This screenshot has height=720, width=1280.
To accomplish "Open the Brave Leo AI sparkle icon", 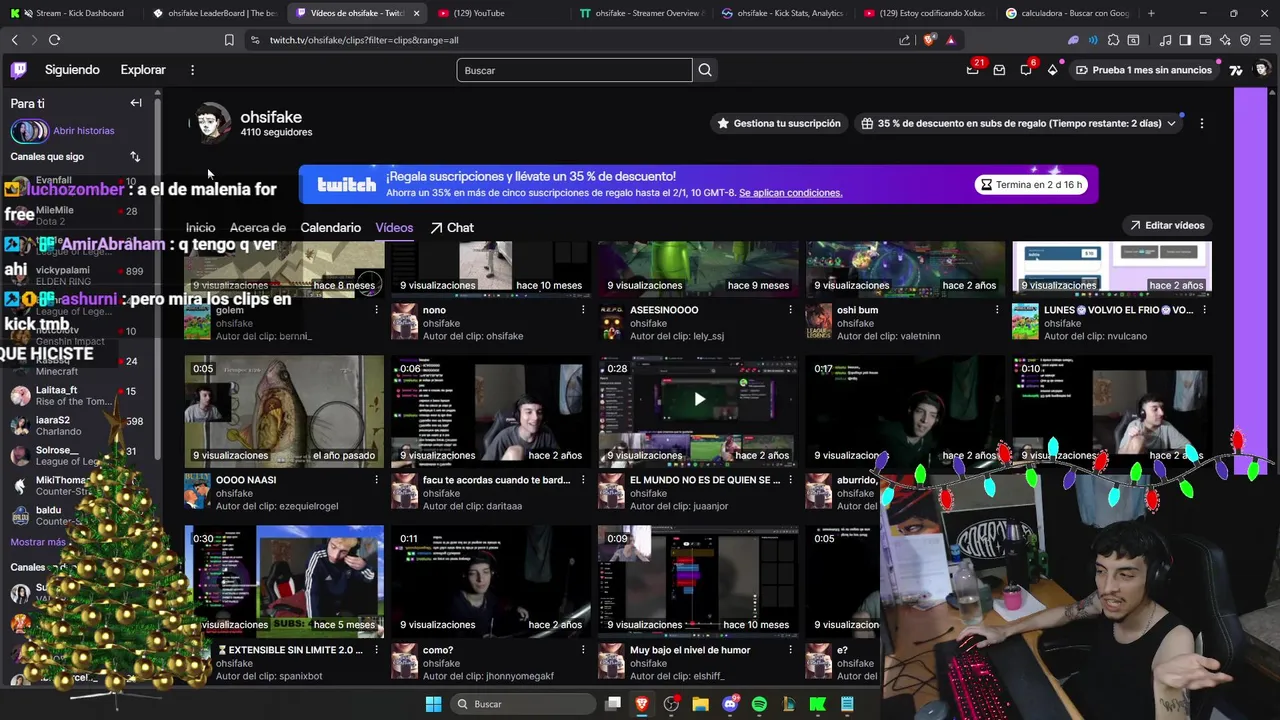I will click(x=1225, y=40).
